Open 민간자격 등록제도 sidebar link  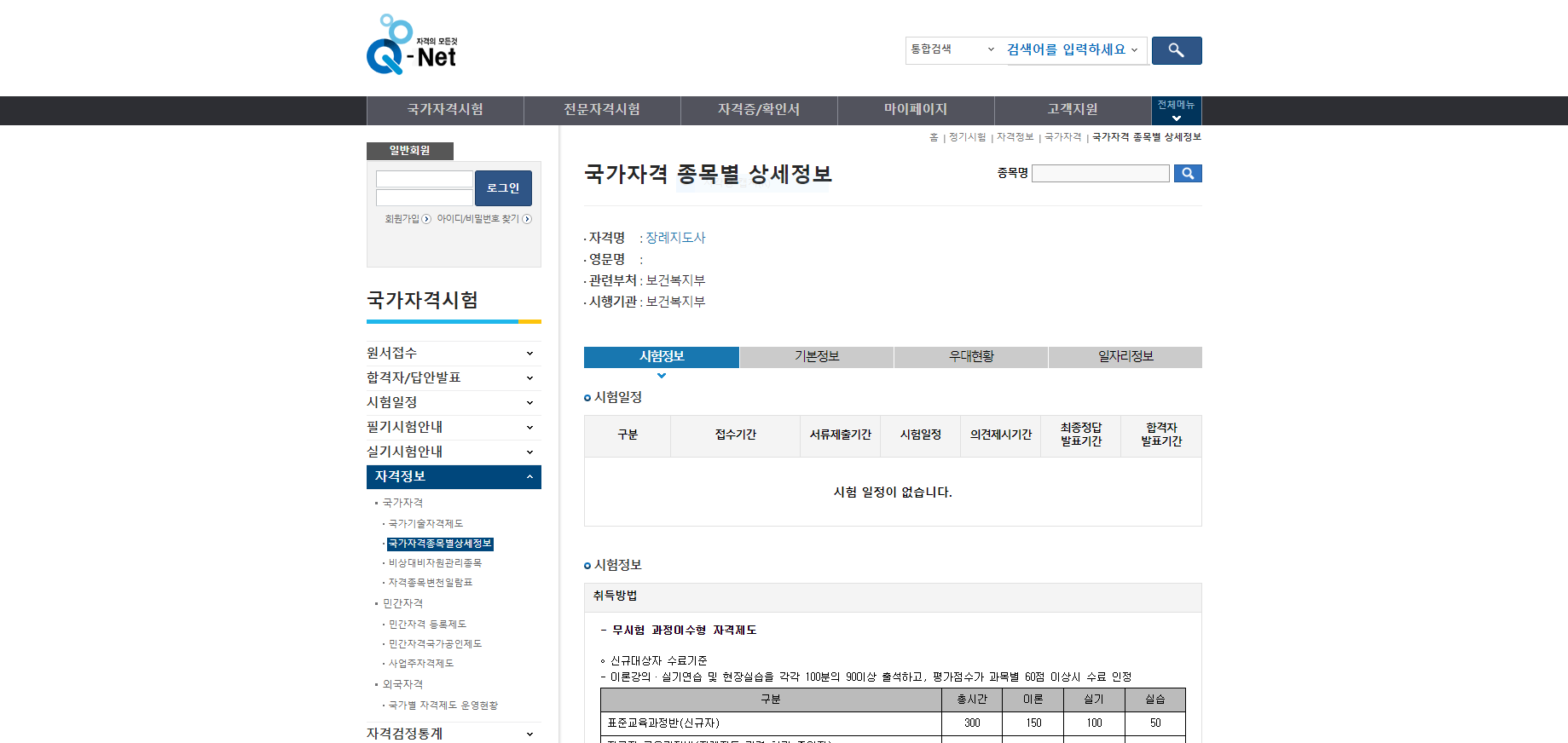tap(427, 625)
